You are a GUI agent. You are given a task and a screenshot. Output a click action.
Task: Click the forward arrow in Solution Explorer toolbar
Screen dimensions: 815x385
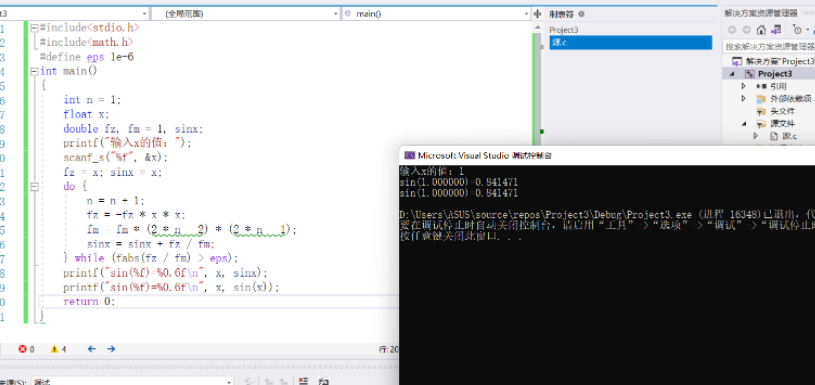point(746,30)
